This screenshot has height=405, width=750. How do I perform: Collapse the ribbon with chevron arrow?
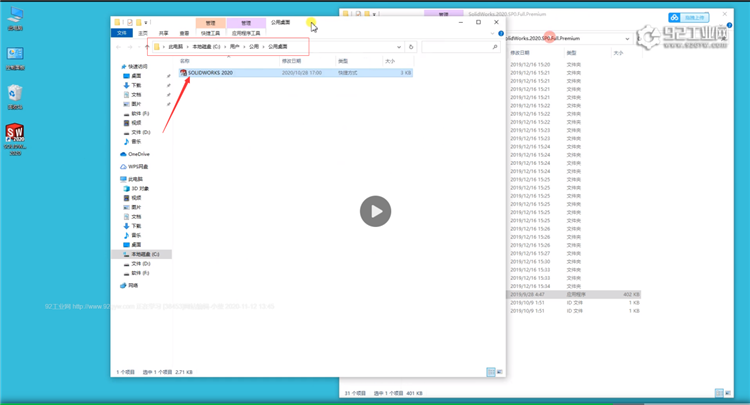493,33
